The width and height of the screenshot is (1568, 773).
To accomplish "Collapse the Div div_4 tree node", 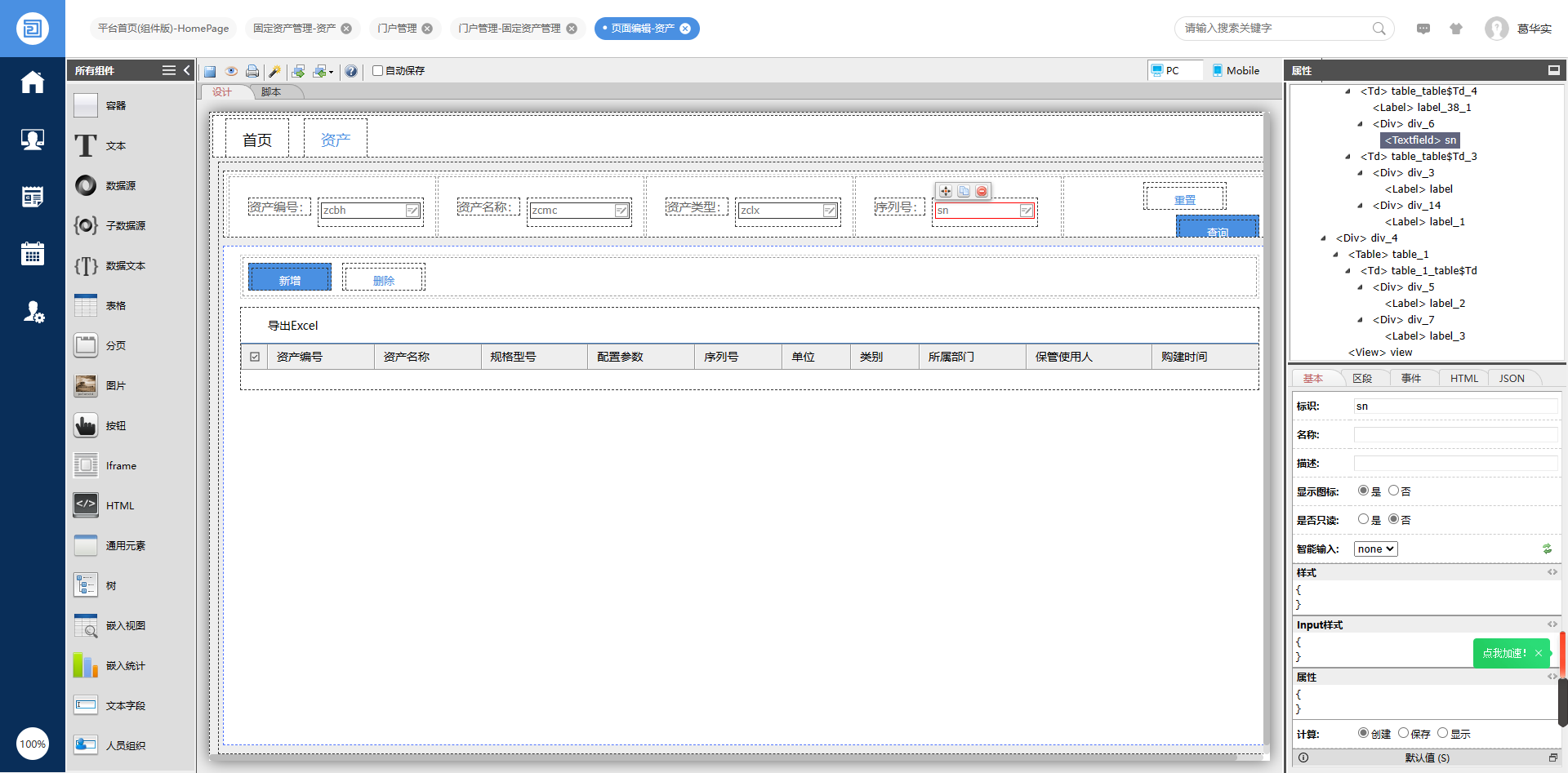I will (x=1323, y=238).
